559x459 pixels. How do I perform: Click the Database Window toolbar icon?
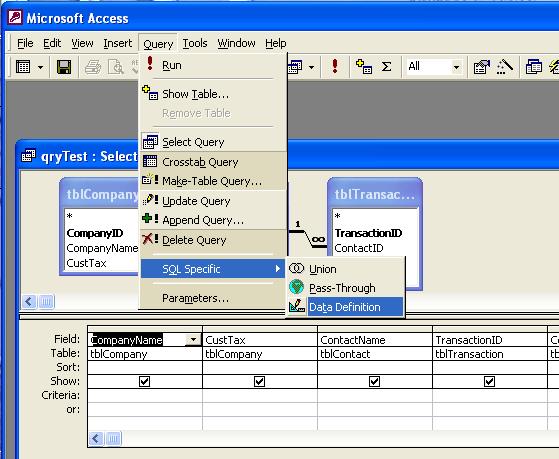(534, 67)
